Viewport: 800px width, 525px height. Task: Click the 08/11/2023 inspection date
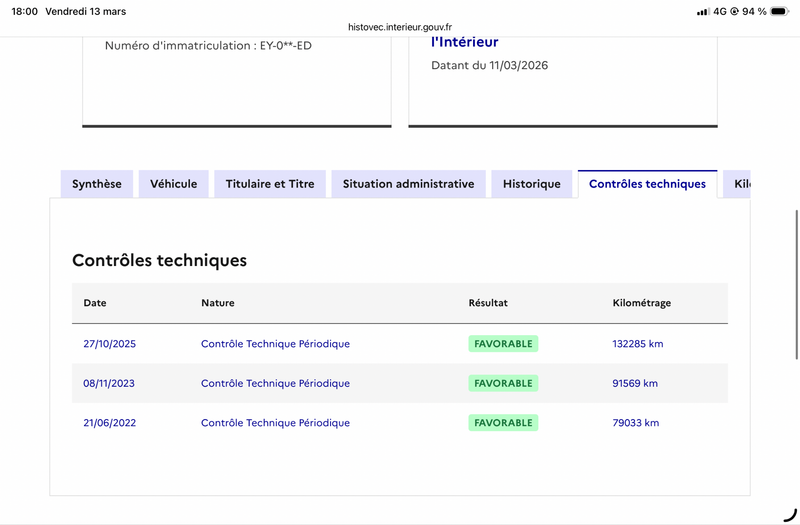coord(110,383)
